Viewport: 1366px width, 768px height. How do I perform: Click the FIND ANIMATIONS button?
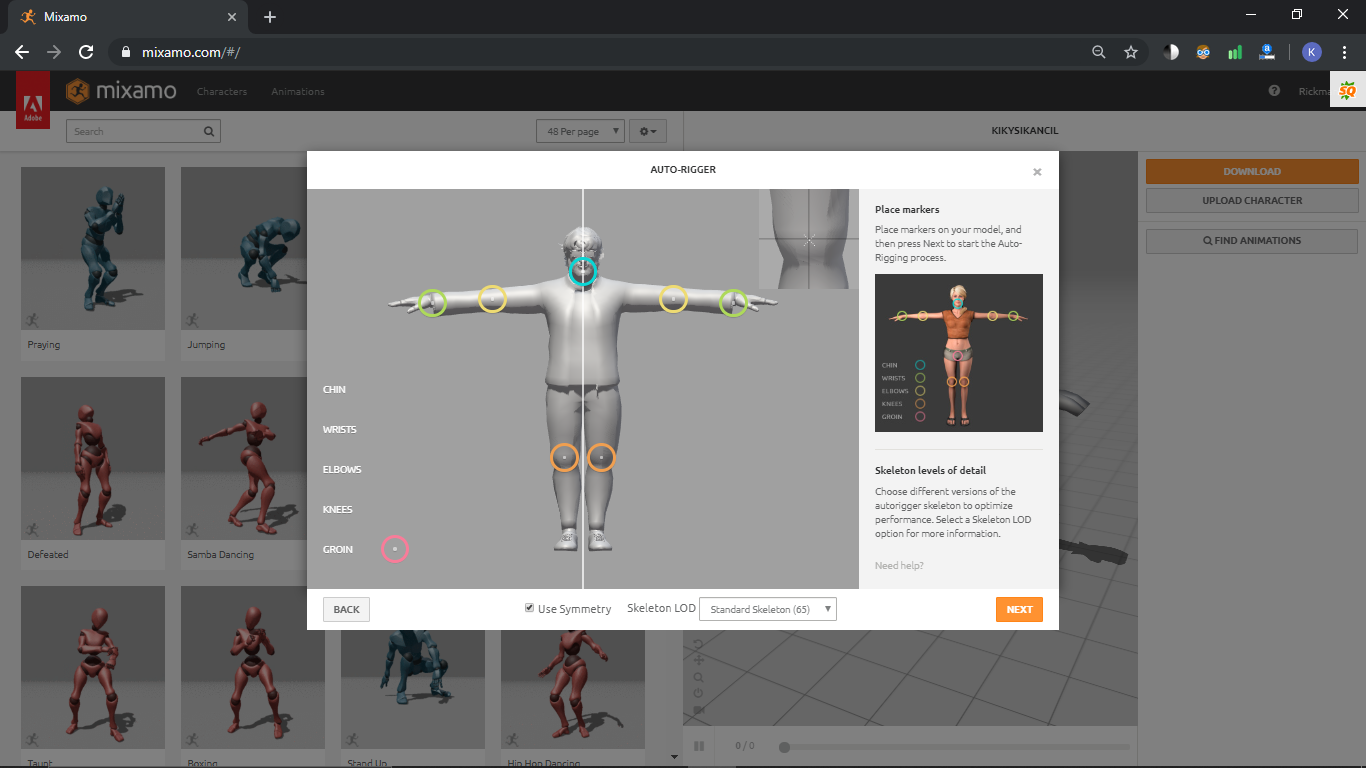click(x=1252, y=240)
